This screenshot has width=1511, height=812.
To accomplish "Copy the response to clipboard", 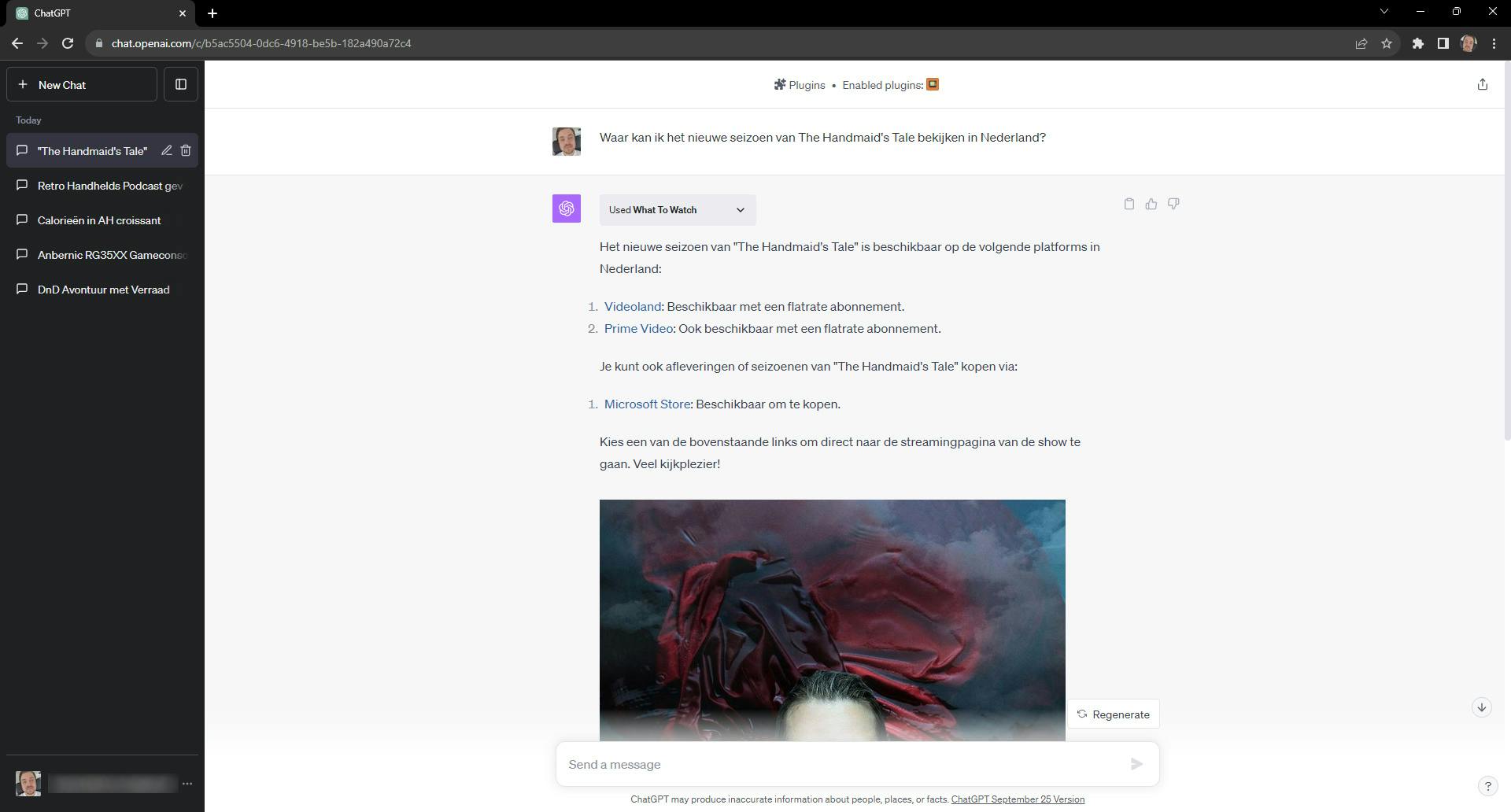I will coord(1129,204).
